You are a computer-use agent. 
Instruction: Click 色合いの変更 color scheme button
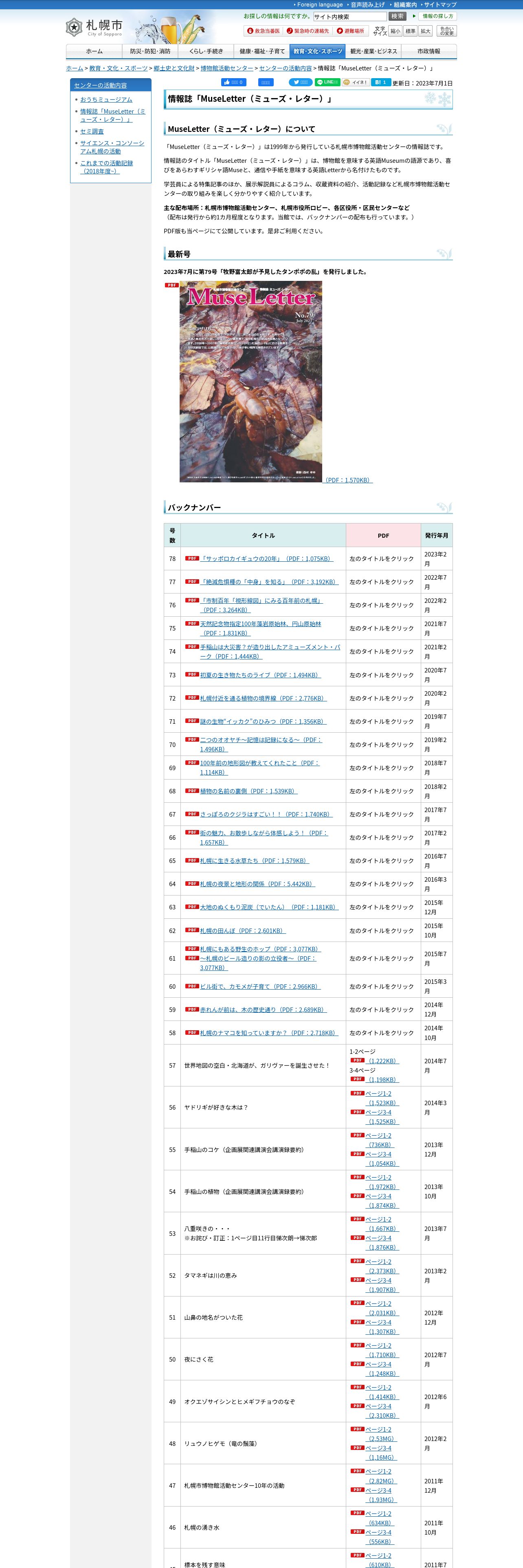pos(447,31)
